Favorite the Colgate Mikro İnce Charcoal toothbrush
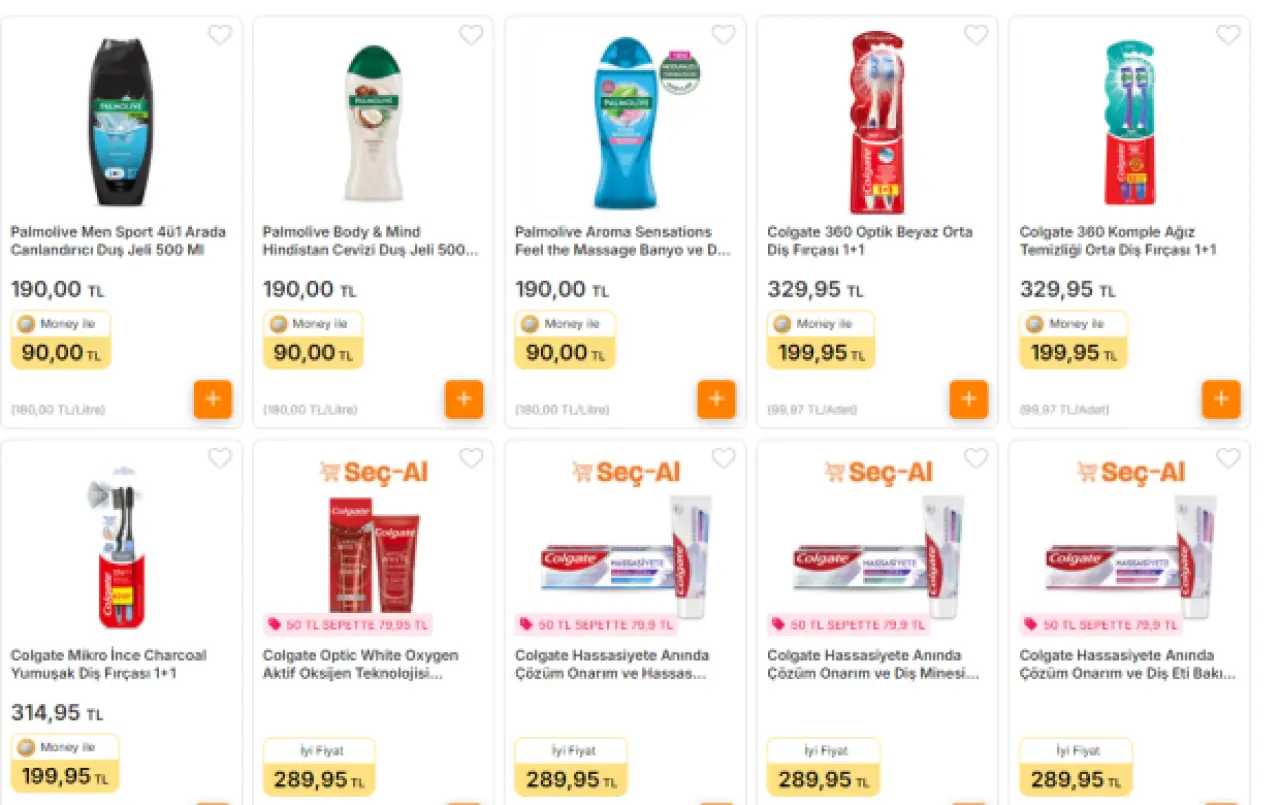The image size is (1280, 805). 219,458
